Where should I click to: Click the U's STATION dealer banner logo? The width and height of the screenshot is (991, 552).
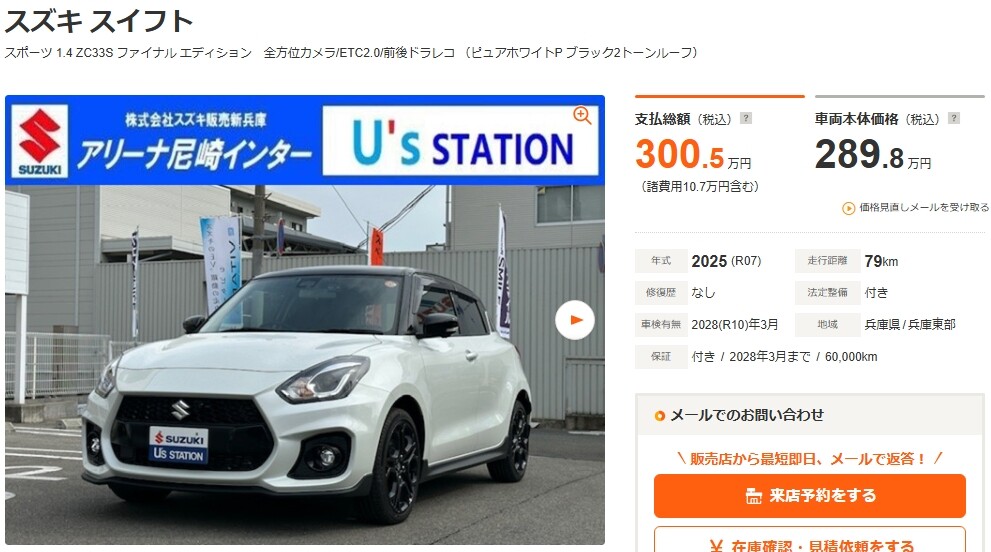[x=460, y=140]
